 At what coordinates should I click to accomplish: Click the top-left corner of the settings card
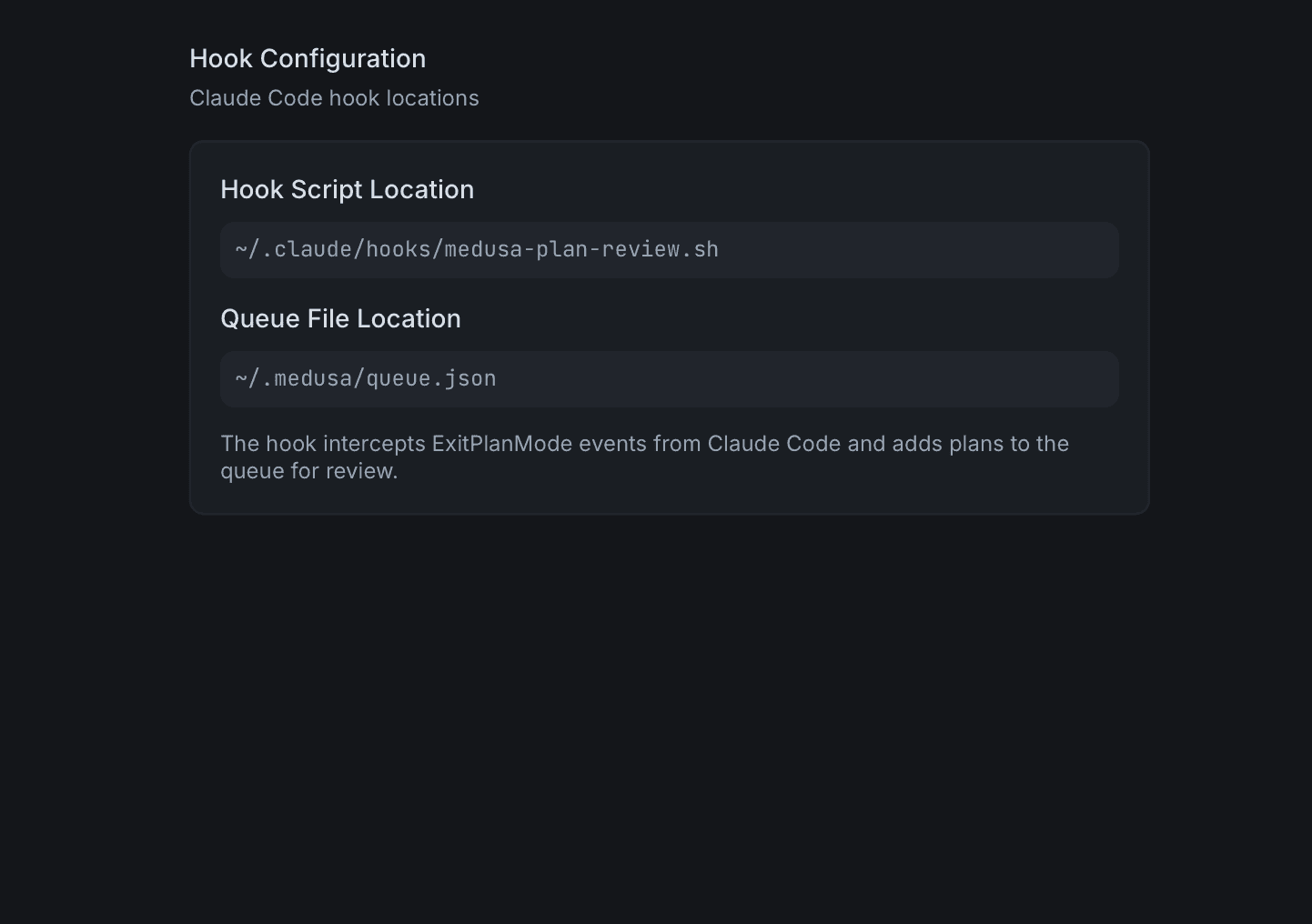(x=193, y=144)
